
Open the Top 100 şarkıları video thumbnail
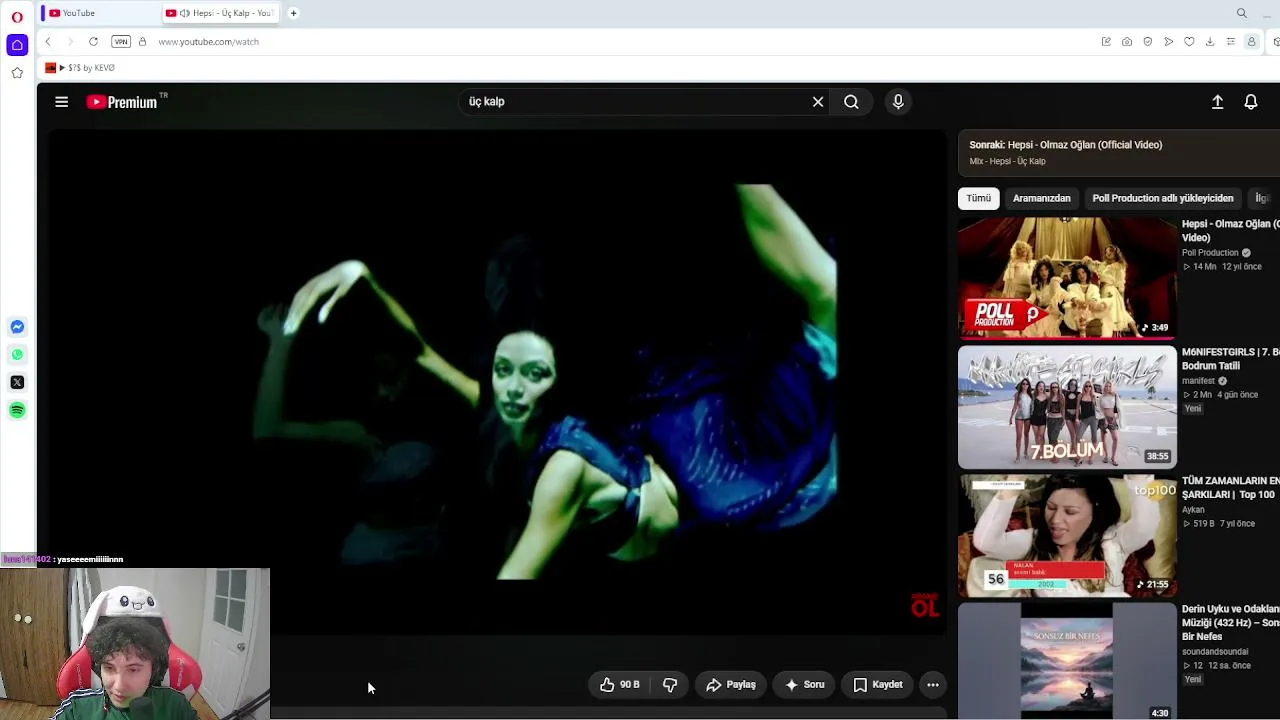pyautogui.click(x=1068, y=536)
